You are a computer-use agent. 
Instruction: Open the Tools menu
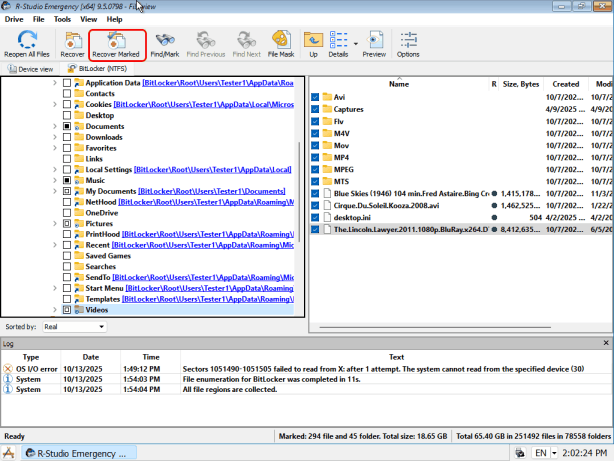tap(62, 19)
